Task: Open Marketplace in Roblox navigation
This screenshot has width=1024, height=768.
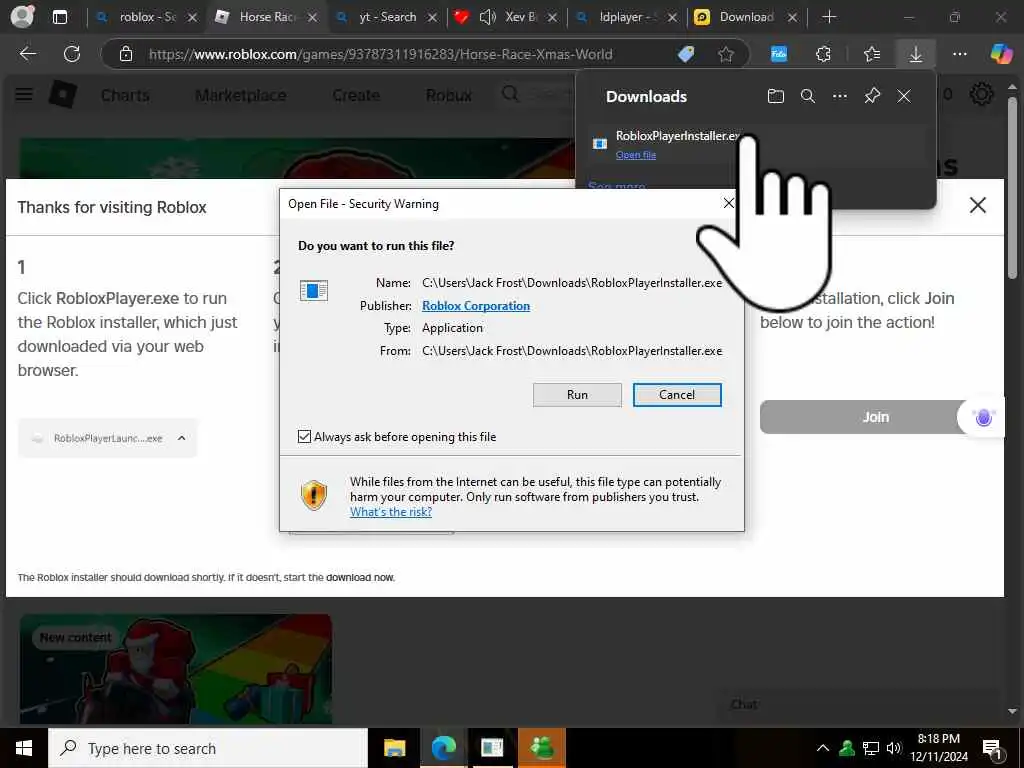Action: click(241, 95)
